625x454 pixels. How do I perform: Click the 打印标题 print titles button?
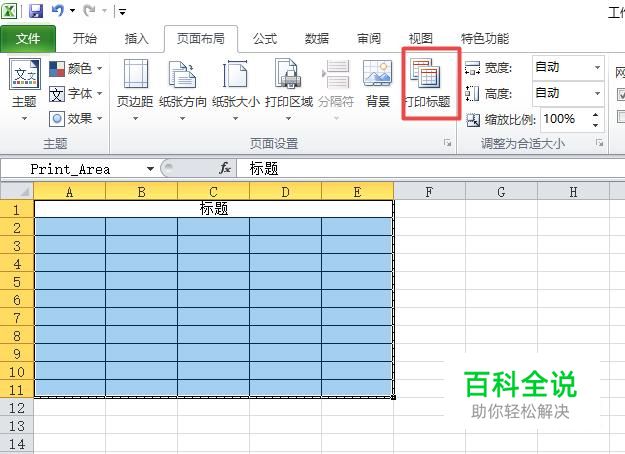point(428,84)
